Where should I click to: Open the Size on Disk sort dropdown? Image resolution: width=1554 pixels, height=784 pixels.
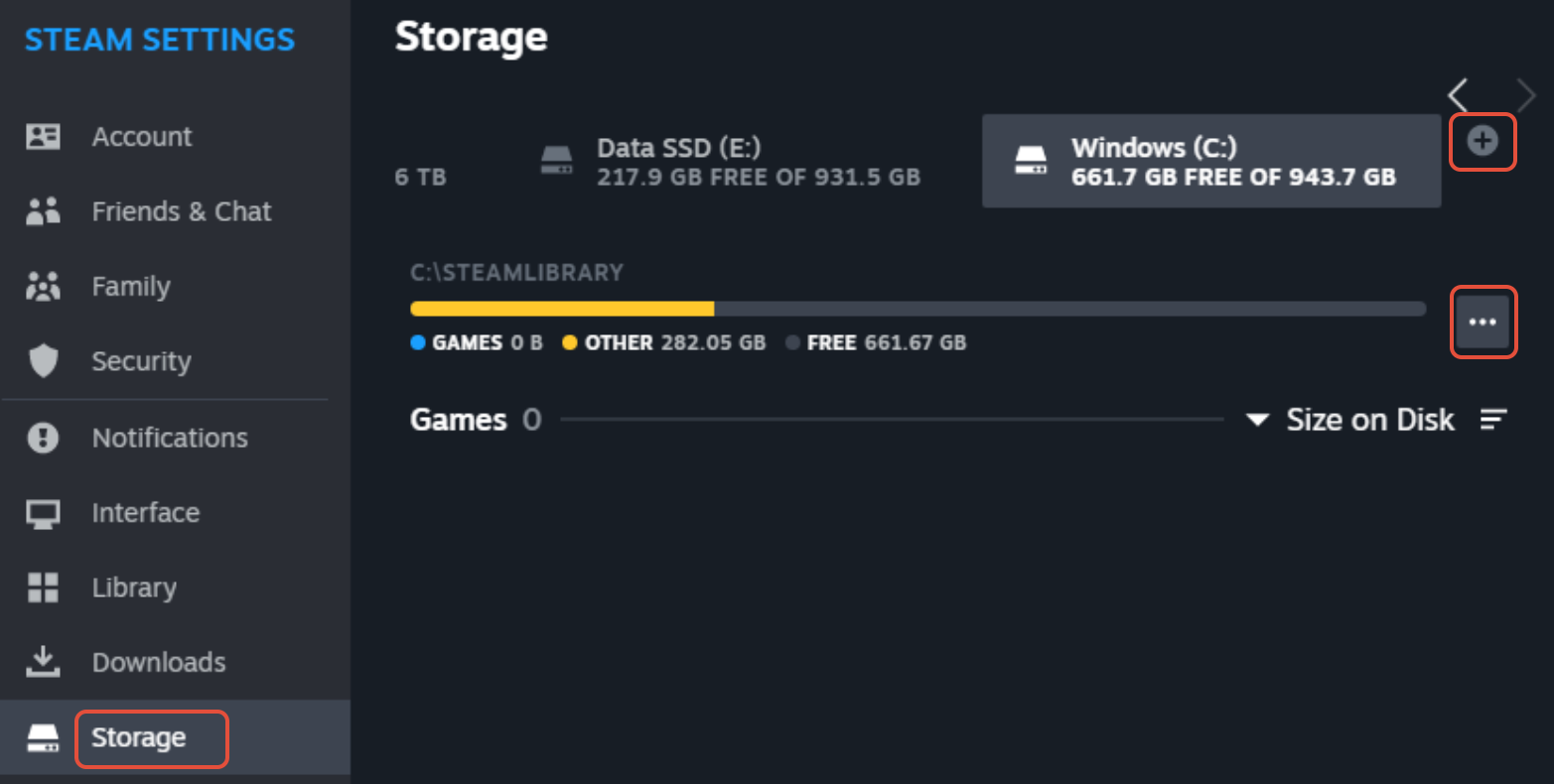(x=1351, y=420)
